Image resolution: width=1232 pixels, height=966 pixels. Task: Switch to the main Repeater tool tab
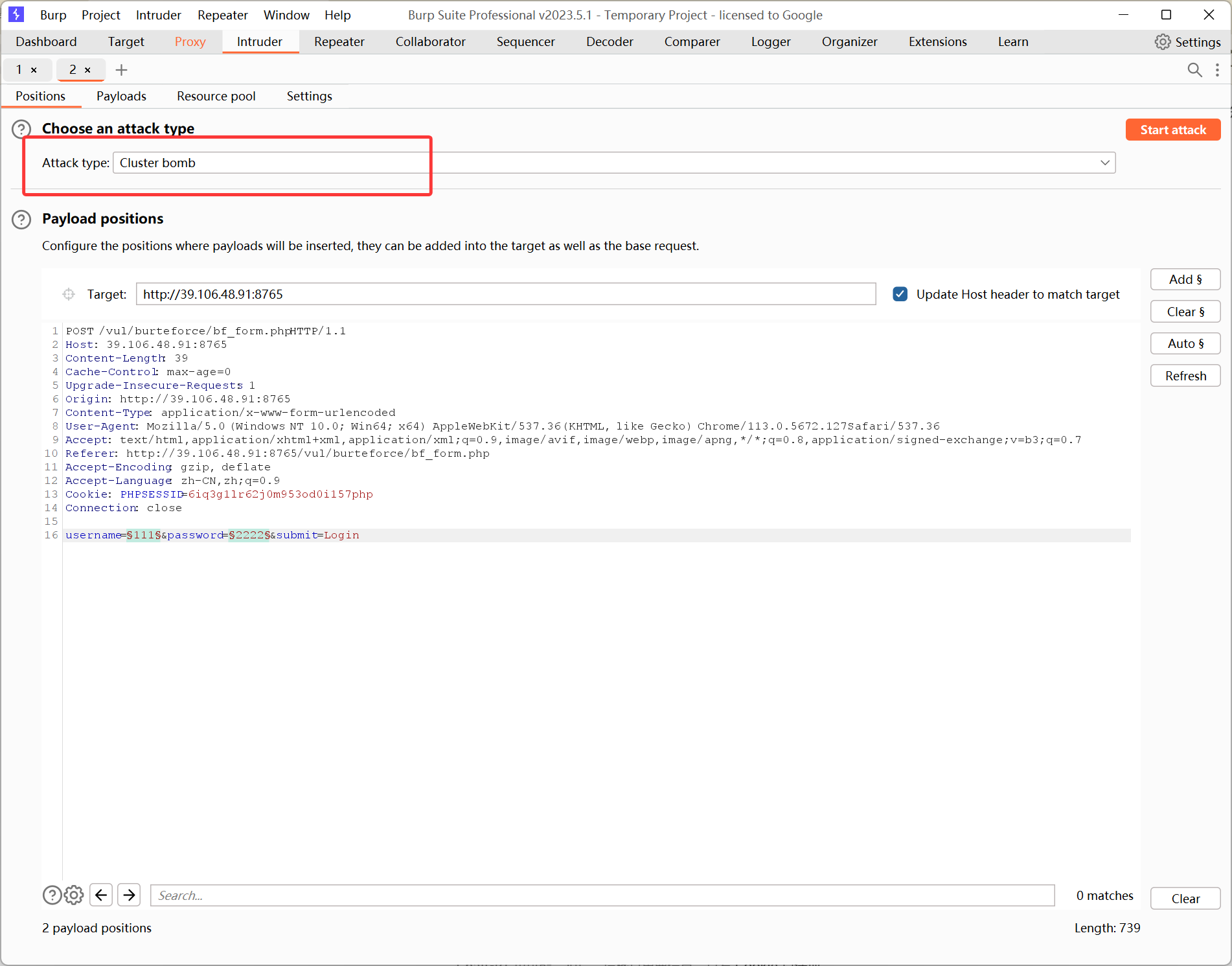pyautogui.click(x=339, y=41)
